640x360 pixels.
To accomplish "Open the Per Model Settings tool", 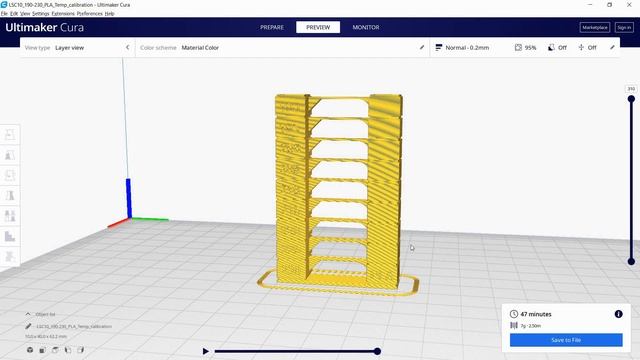I will point(10,216).
